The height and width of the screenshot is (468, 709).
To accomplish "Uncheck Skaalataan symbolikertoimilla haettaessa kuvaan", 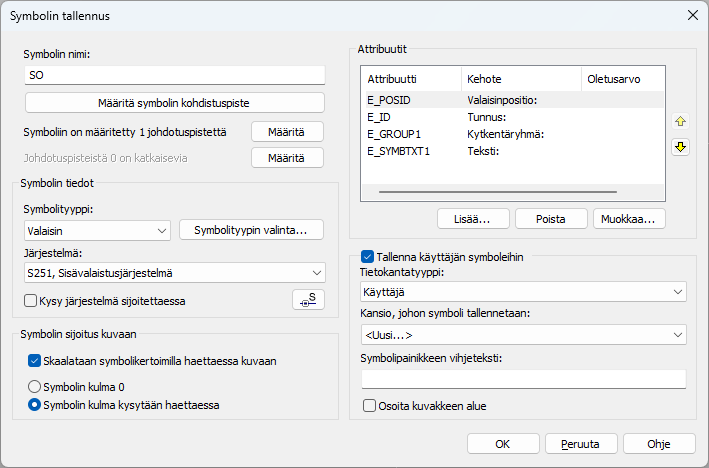I will pos(34,361).
